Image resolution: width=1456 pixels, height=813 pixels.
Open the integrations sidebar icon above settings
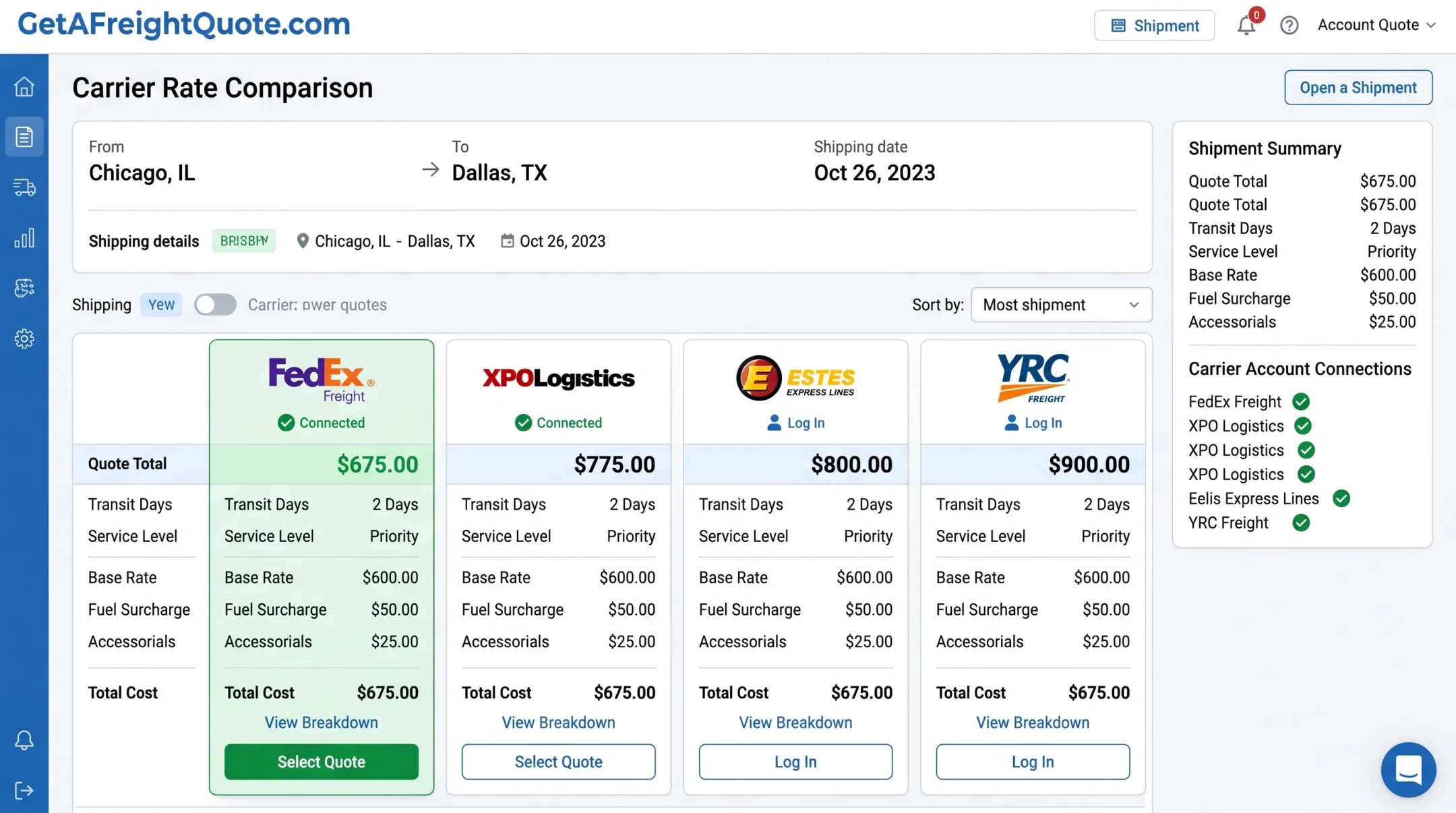point(24,288)
